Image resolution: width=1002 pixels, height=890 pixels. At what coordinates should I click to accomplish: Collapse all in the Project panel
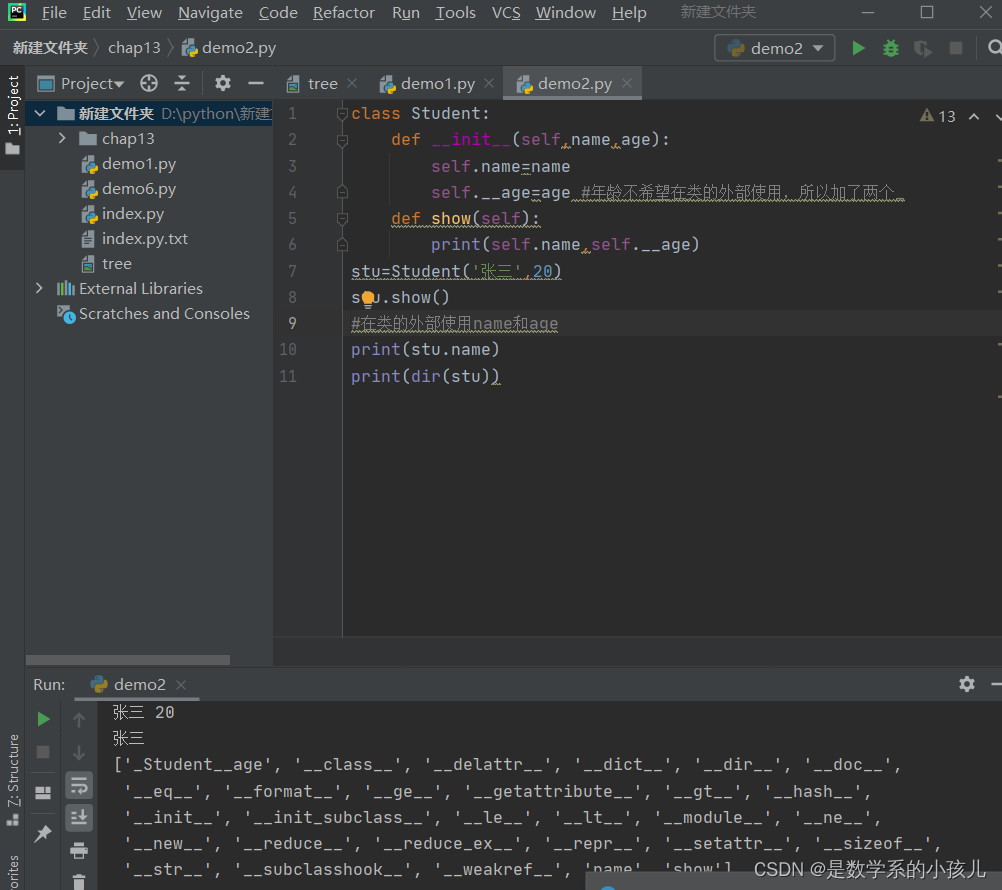click(x=182, y=83)
